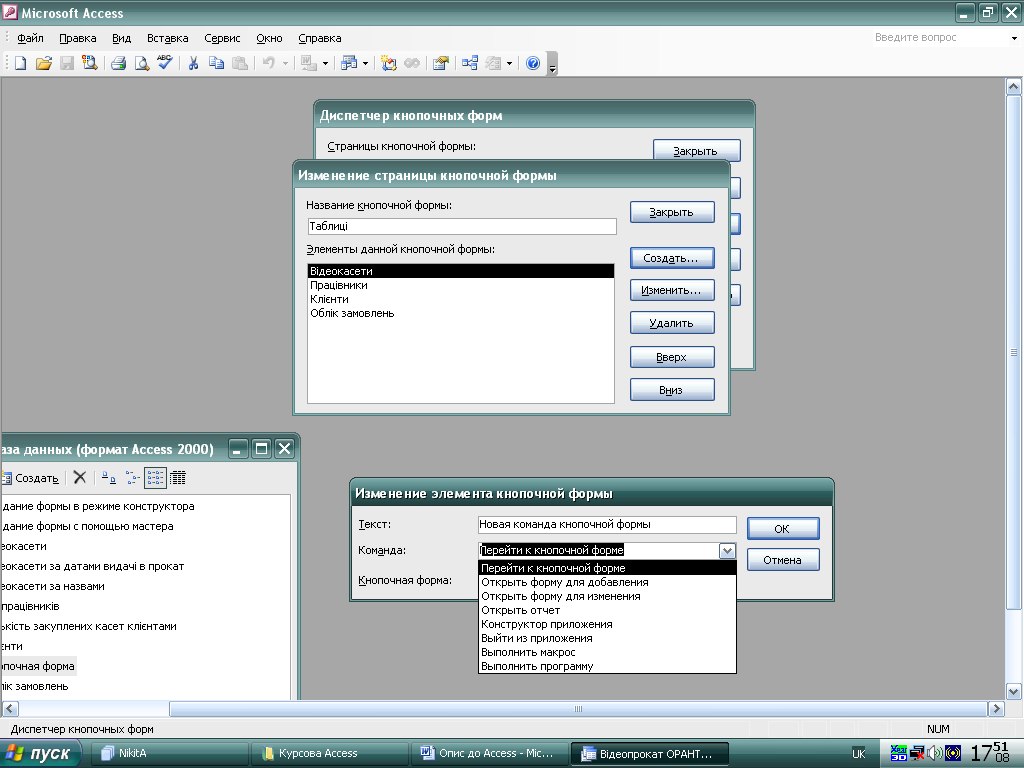Screen dimensions: 1024x768
Task: Click Отмена in element edit dialog
Action: click(x=782, y=560)
